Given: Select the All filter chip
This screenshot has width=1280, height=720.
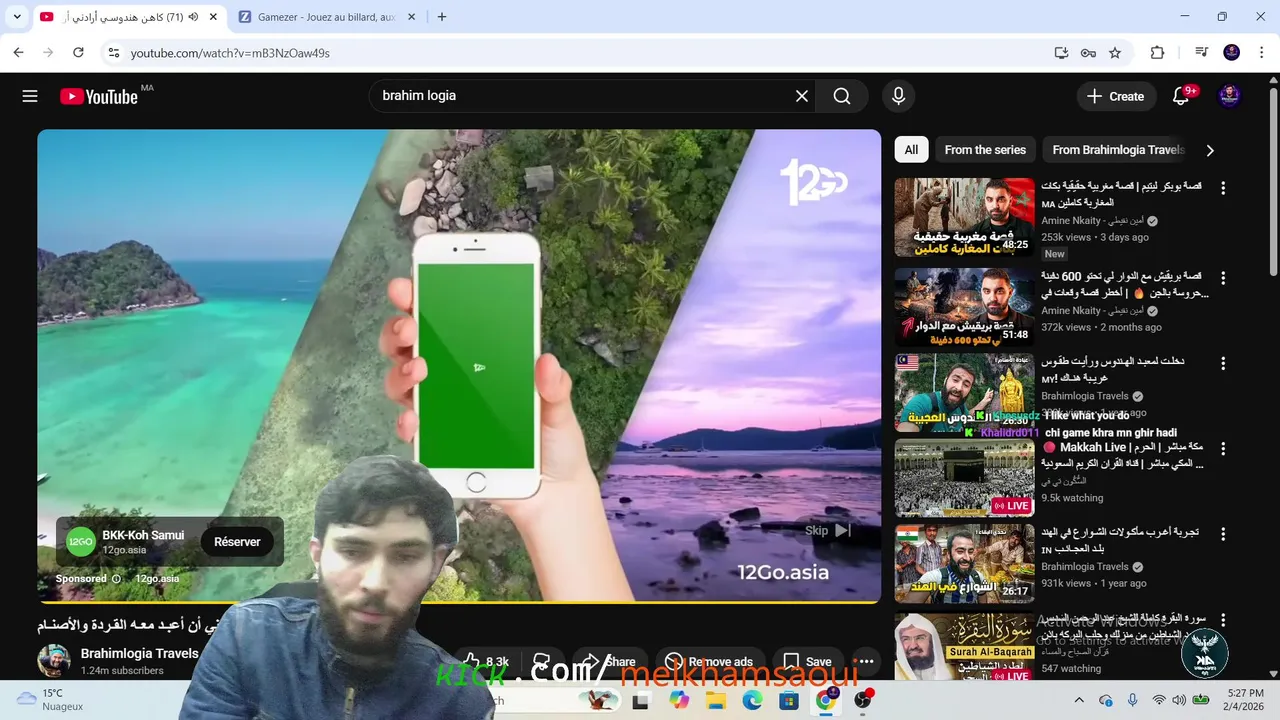Looking at the screenshot, I should click(x=911, y=150).
